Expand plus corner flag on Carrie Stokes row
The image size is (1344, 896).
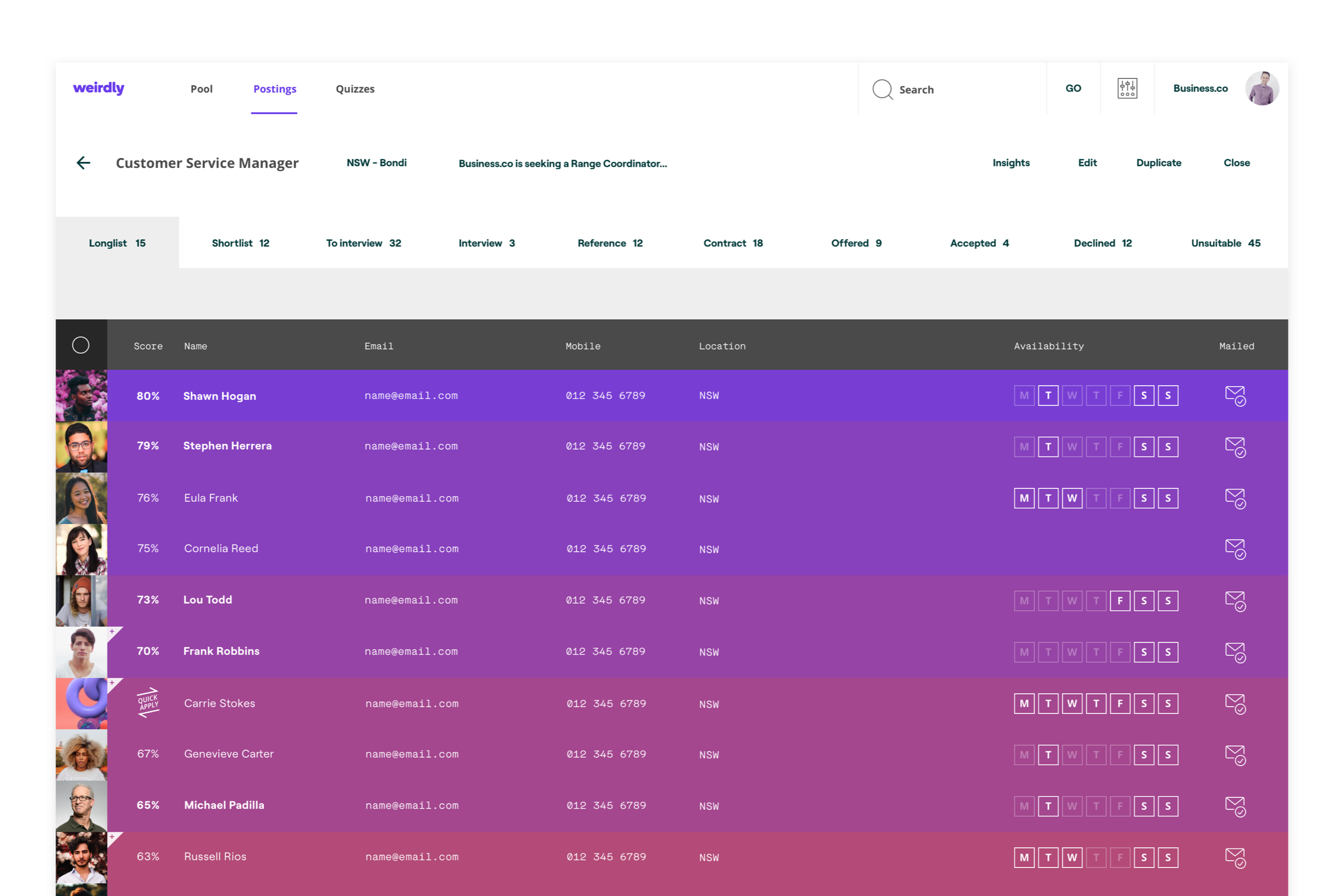(113, 683)
